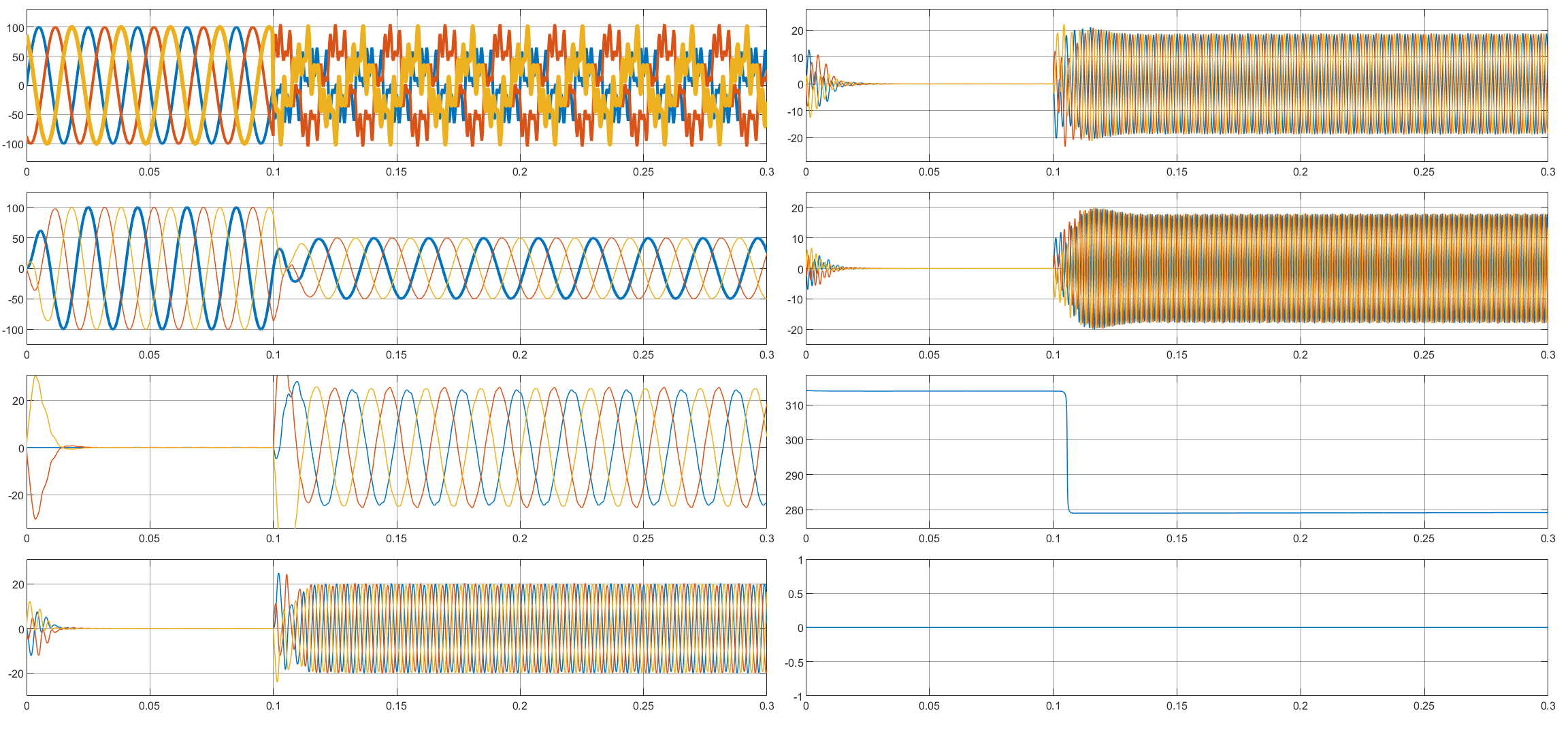Click the "0.05" x-axis label under top-left plot
1568x732 pixels.
coord(150,172)
